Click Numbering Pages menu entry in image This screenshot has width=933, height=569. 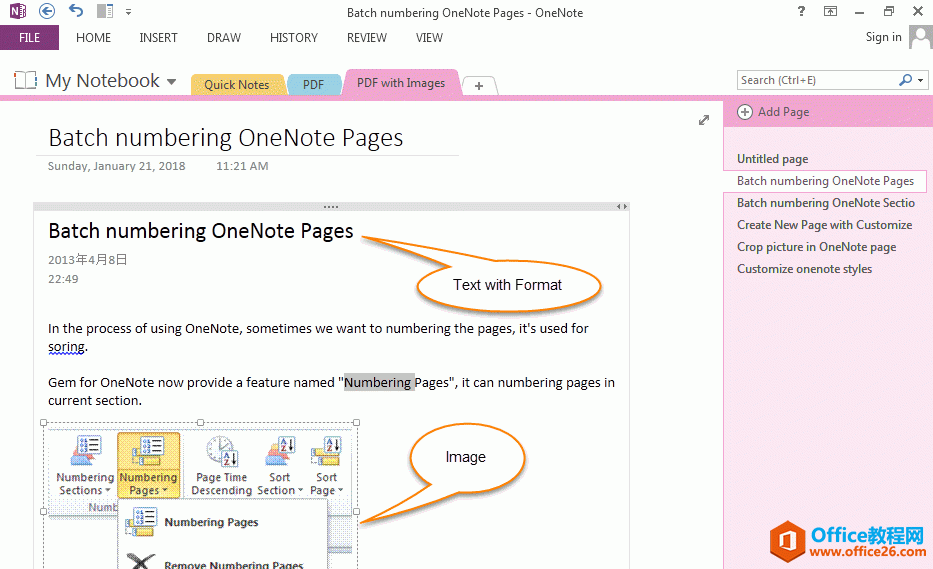pyautogui.click(x=211, y=522)
